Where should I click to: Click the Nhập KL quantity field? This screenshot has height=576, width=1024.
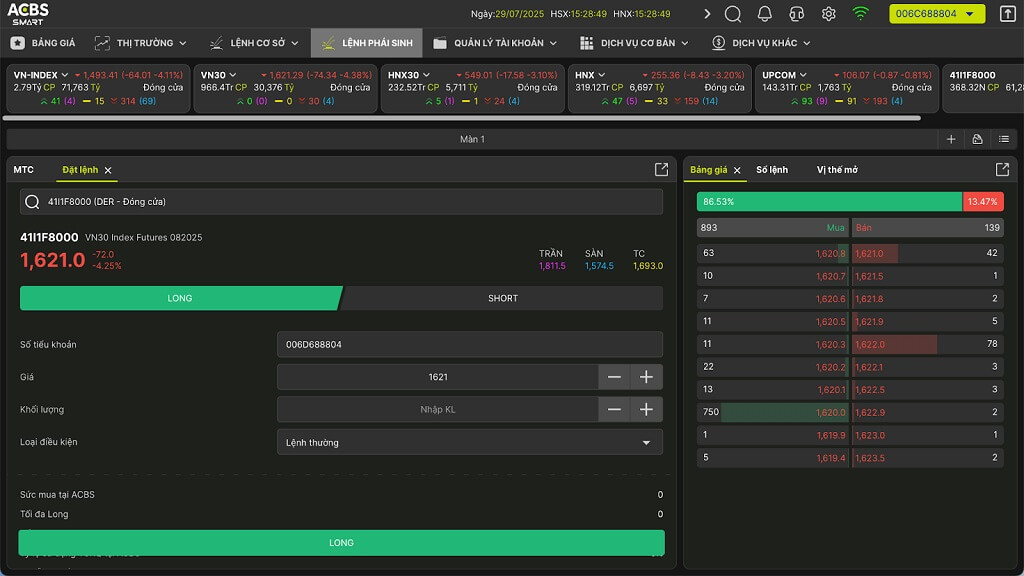pos(438,409)
